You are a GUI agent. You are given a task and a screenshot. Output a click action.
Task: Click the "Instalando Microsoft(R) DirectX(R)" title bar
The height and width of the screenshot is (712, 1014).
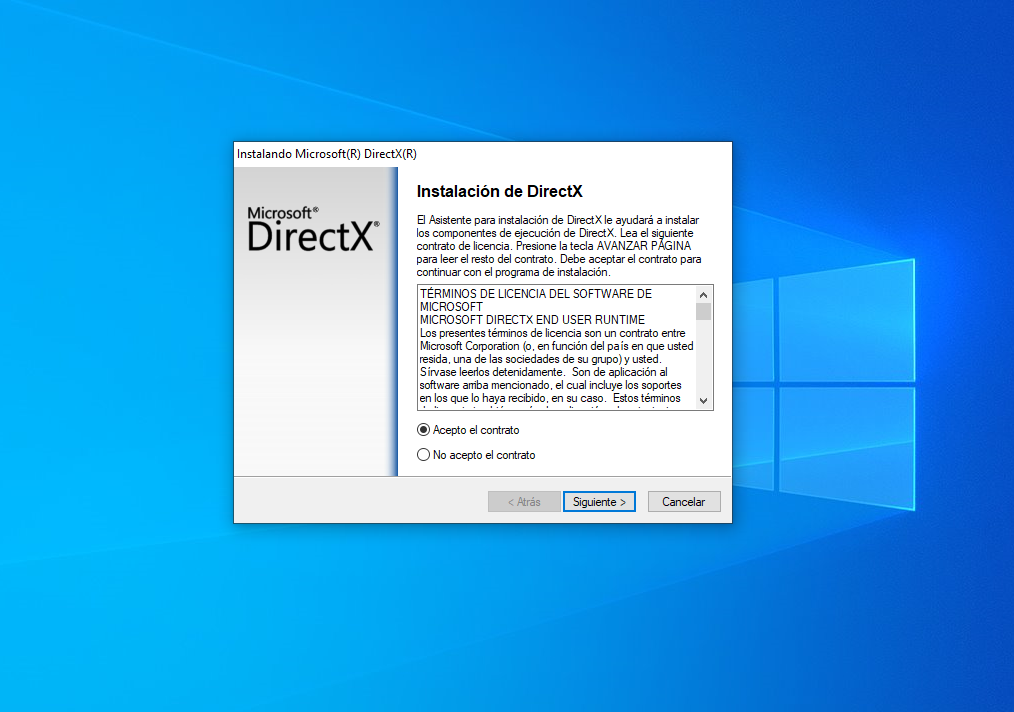click(x=482, y=154)
